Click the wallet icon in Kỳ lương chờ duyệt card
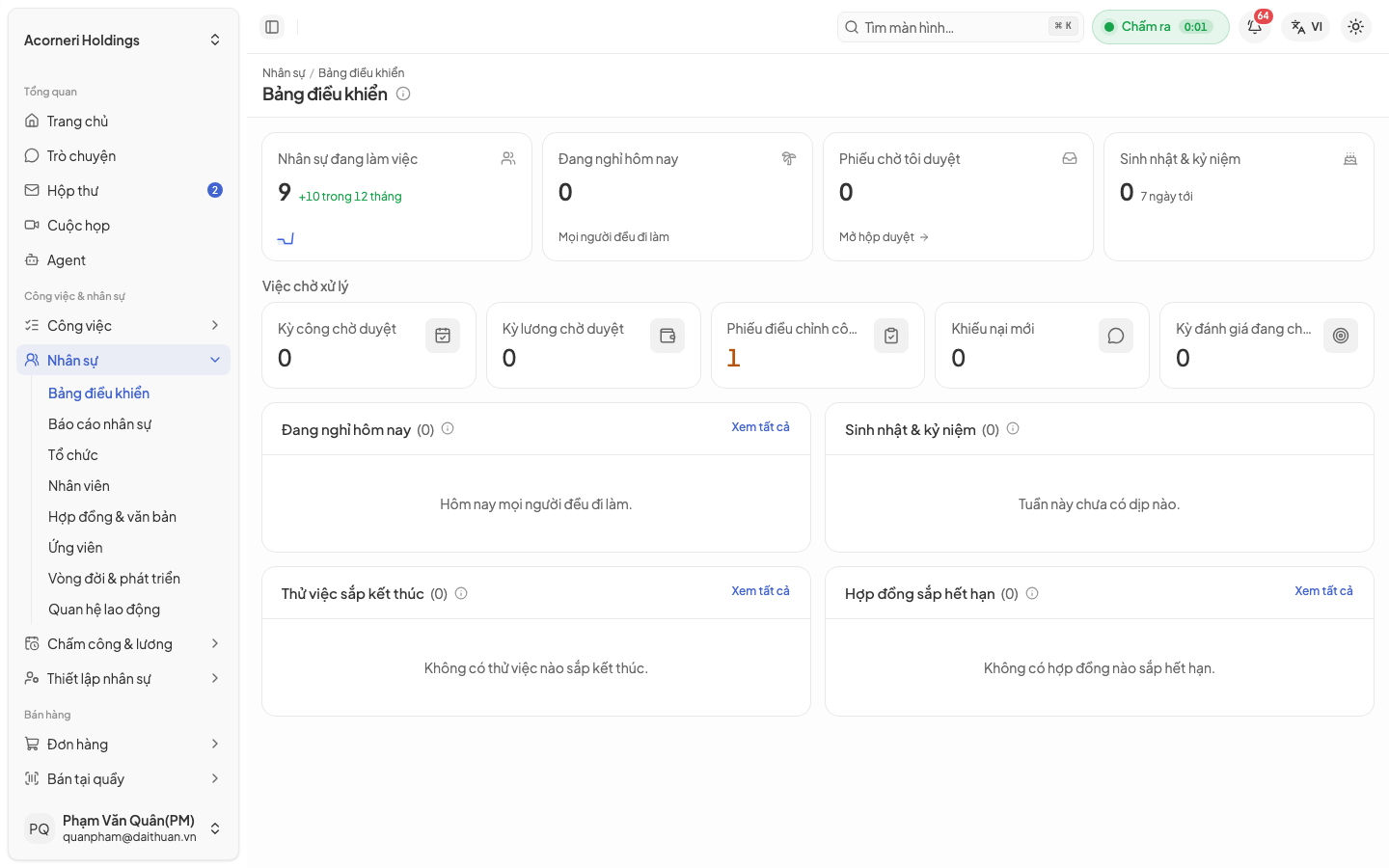The image size is (1389, 868). click(667, 336)
